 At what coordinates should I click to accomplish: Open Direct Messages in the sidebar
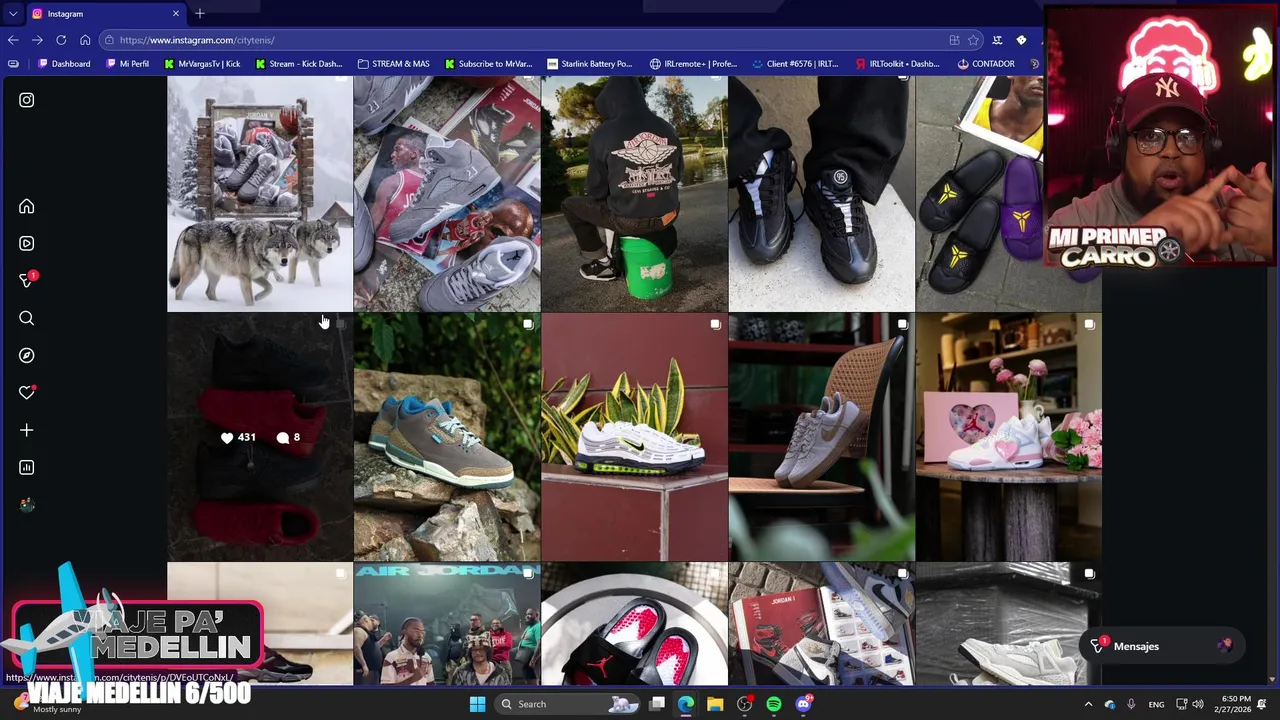[27, 280]
